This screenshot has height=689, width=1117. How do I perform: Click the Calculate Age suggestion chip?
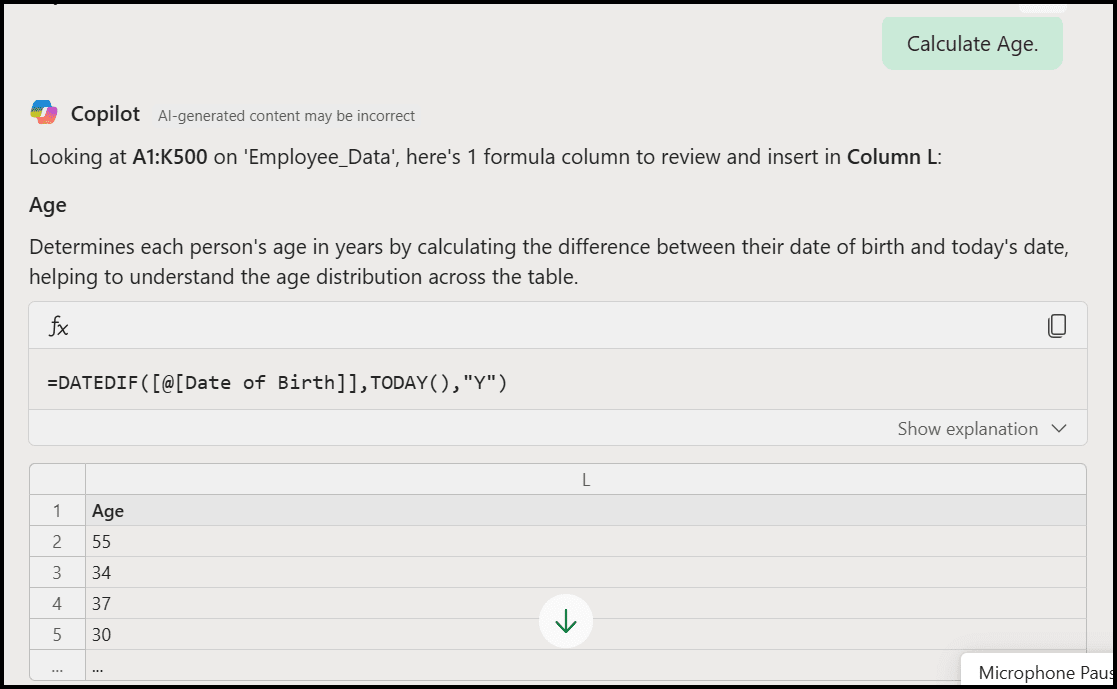(971, 43)
